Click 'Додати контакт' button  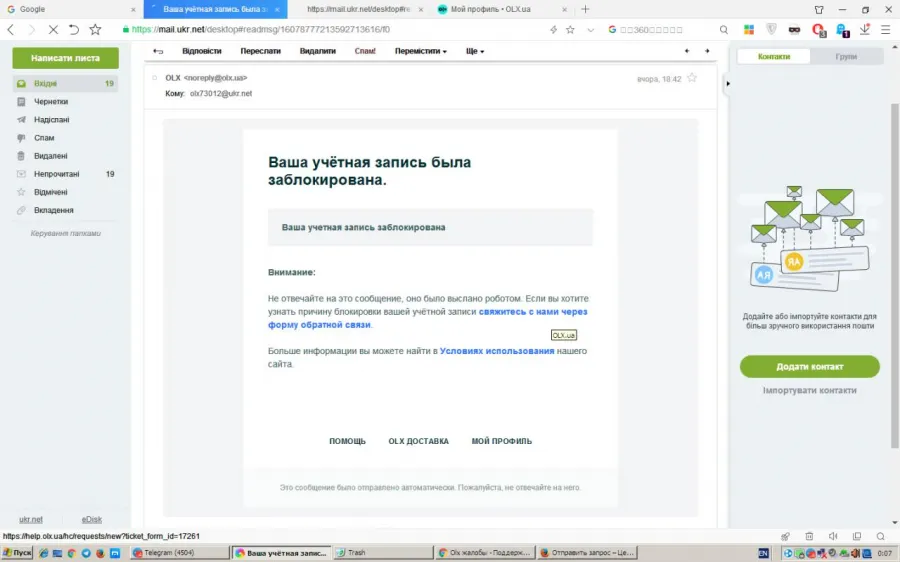(x=809, y=367)
